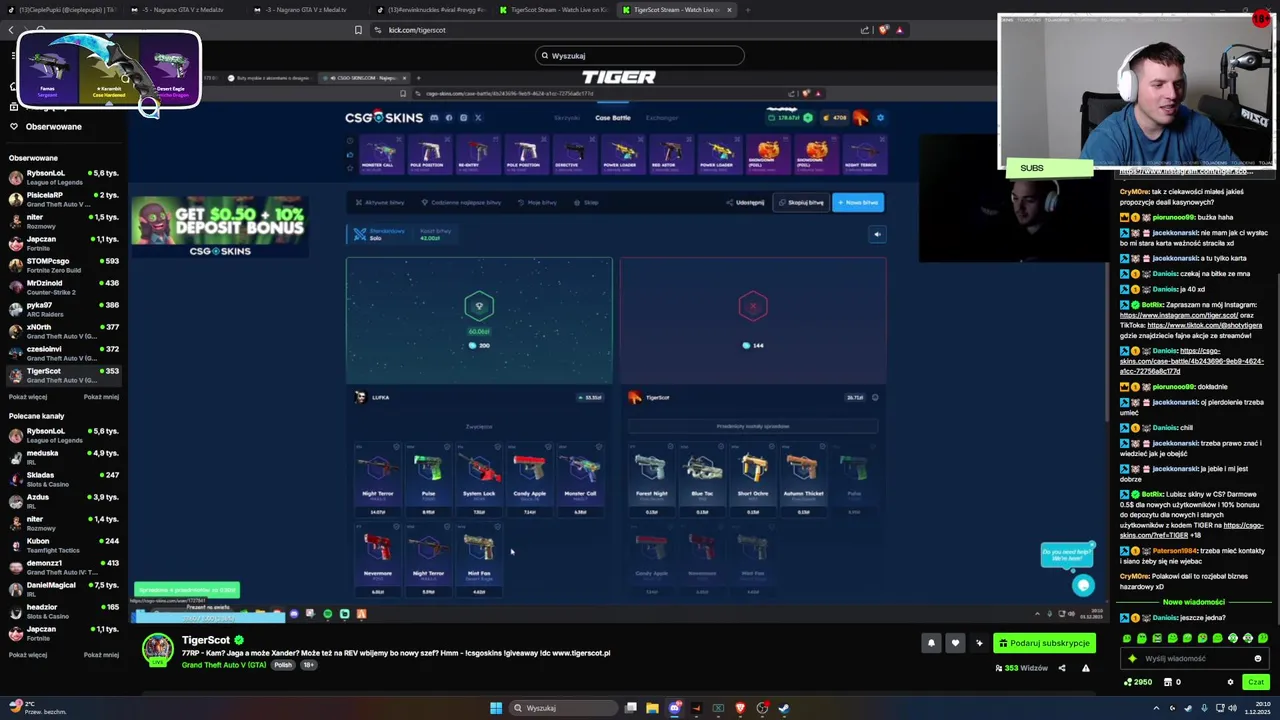1280x720 pixels.
Task: Expand followed channels with Pokaż więcej
Action: [x=28, y=397]
